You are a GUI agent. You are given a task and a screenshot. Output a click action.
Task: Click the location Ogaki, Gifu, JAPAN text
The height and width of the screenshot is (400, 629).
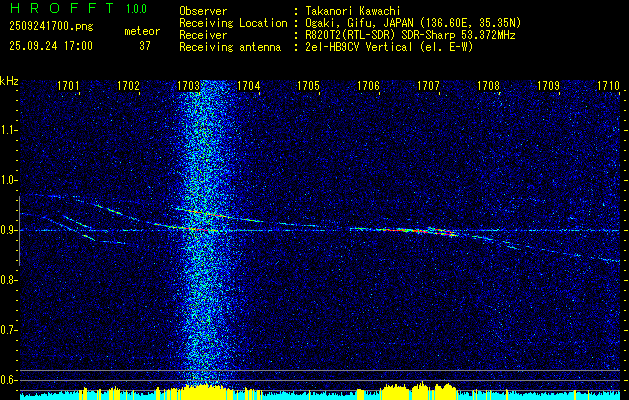[x=413, y=23]
